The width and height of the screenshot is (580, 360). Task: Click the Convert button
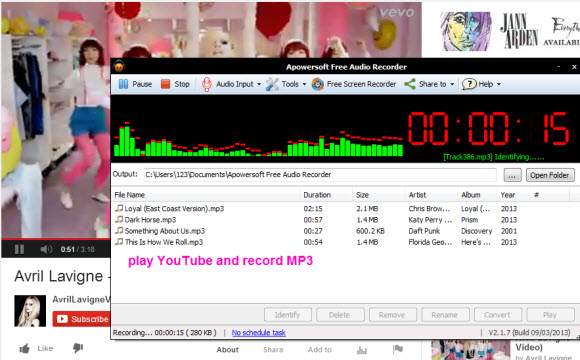point(498,315)
